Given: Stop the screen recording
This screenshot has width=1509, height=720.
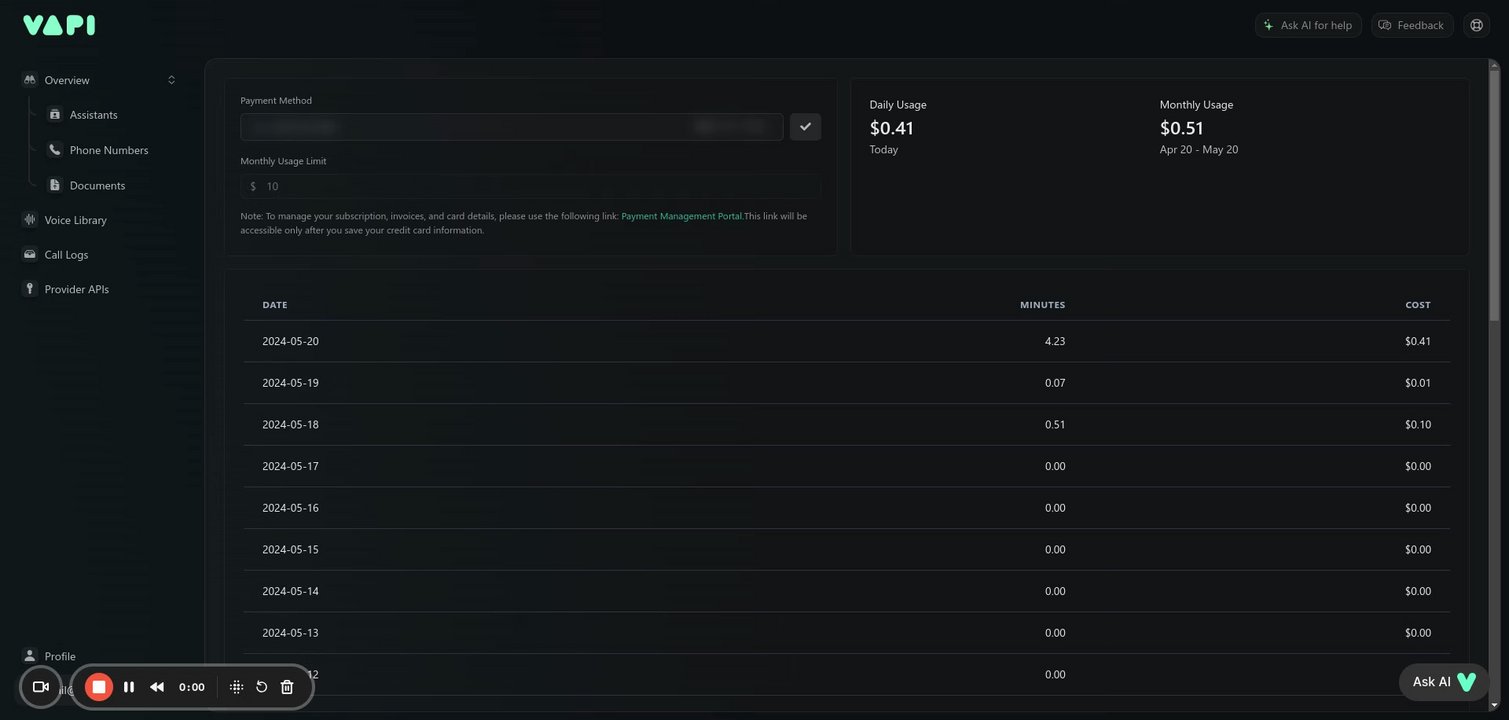Looking at the screenshot, I should point(99,687).
